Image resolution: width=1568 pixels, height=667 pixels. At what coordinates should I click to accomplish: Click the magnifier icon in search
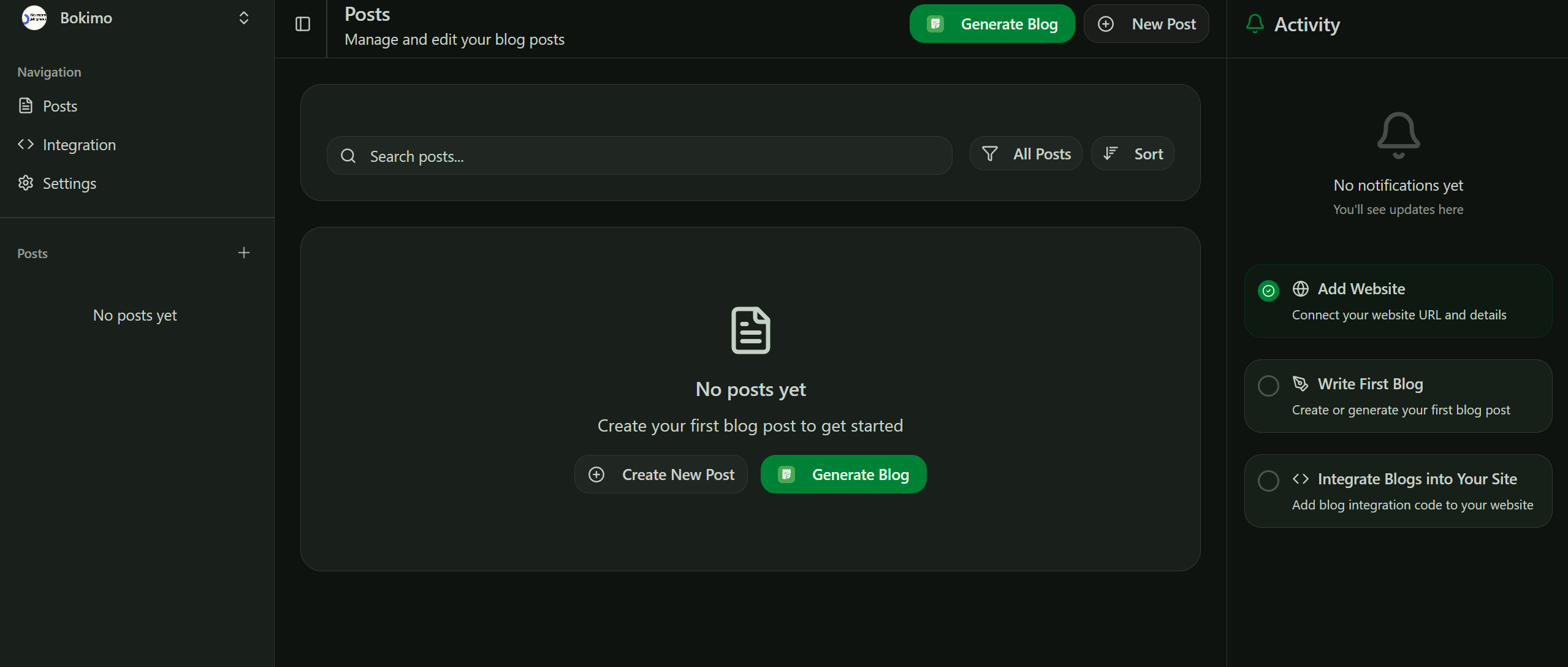348,156
